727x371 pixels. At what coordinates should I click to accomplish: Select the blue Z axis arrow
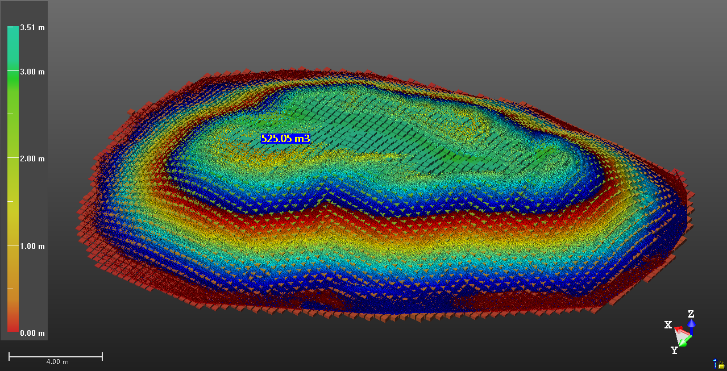[x=691, y=326]
